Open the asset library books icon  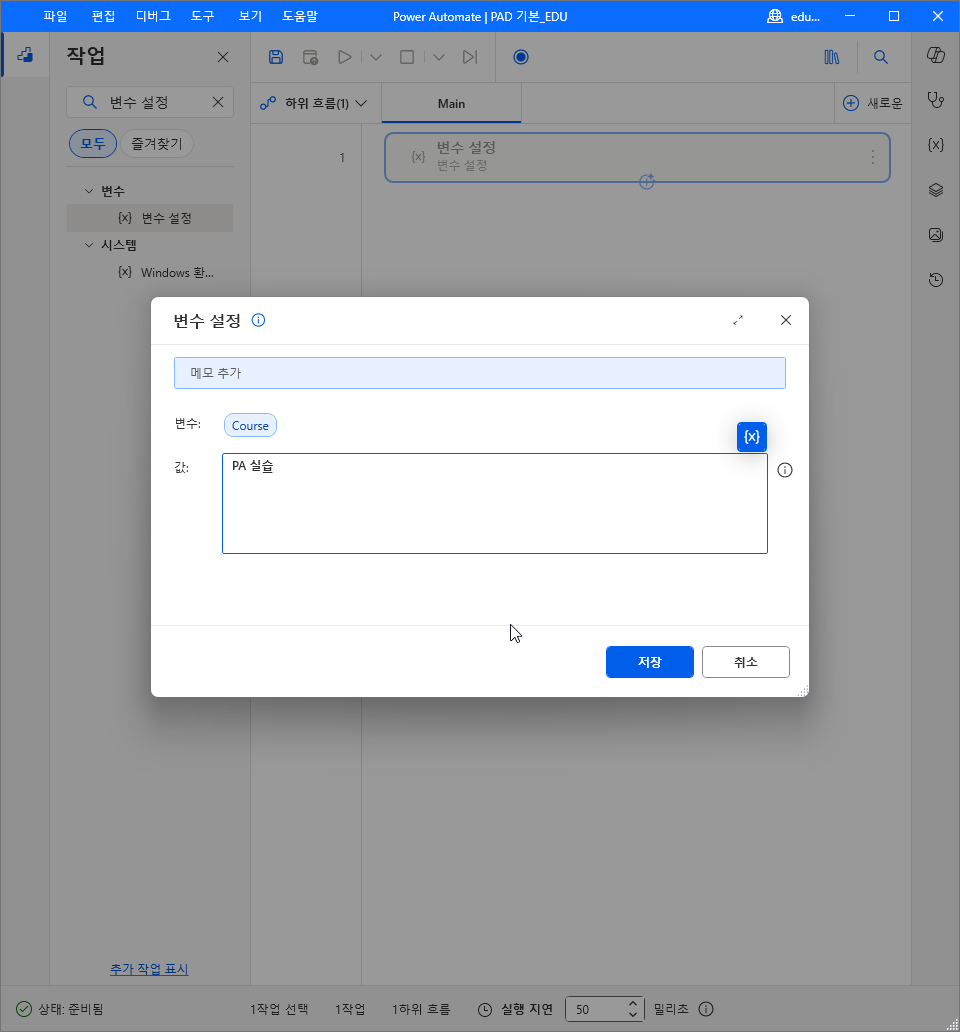(832, 57)
